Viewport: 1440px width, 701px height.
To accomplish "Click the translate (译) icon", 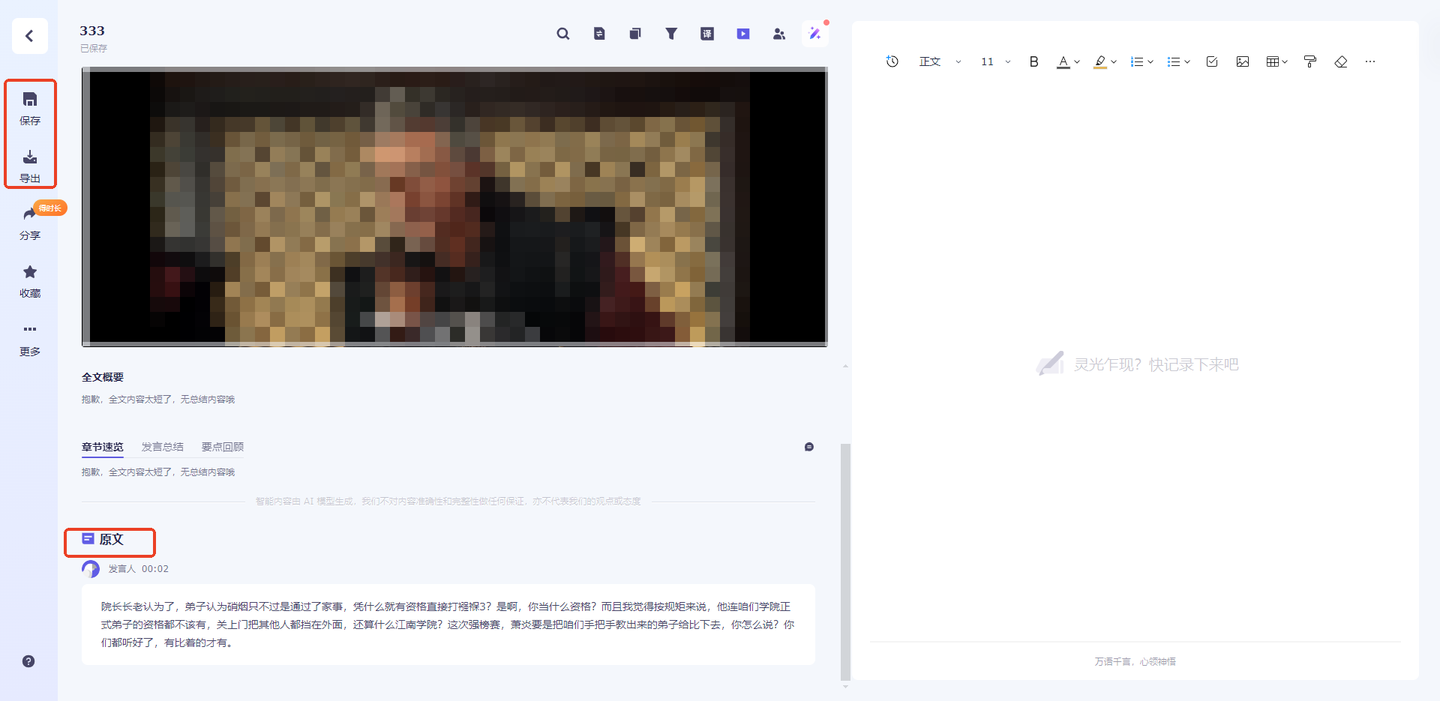I will [707, 34].
